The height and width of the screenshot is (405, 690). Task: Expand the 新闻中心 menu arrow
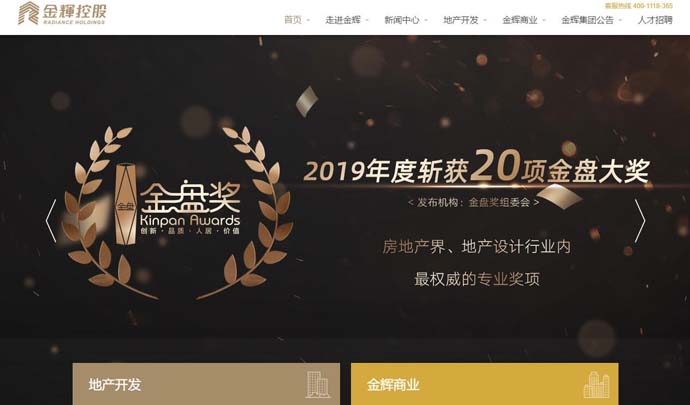coord(426,20)
